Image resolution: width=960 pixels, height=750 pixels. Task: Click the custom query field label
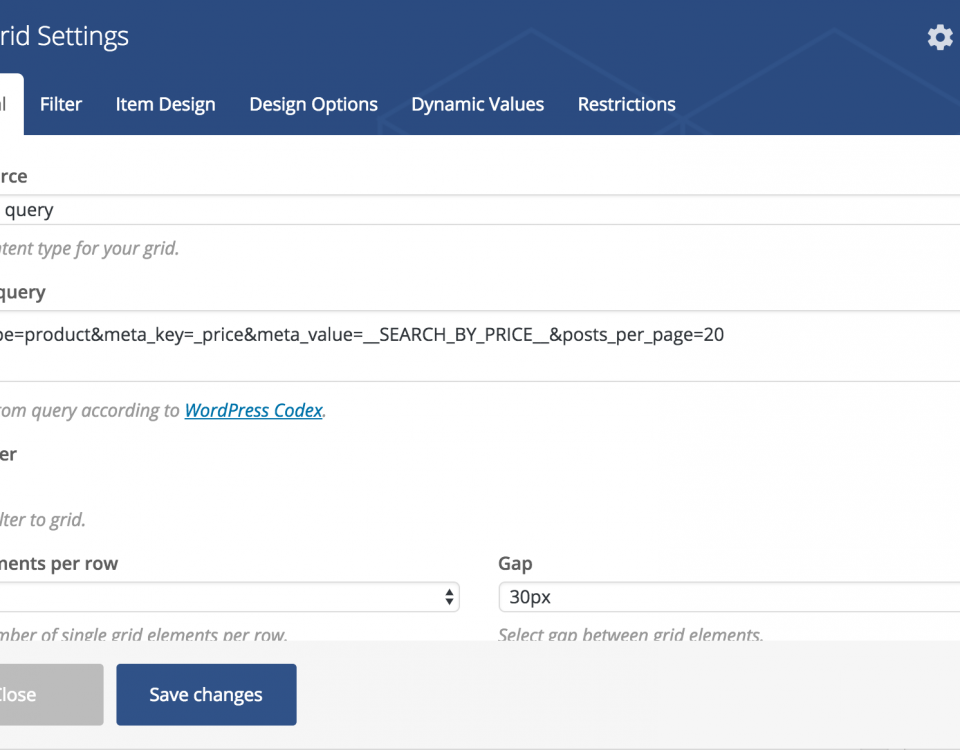(22, 292)
